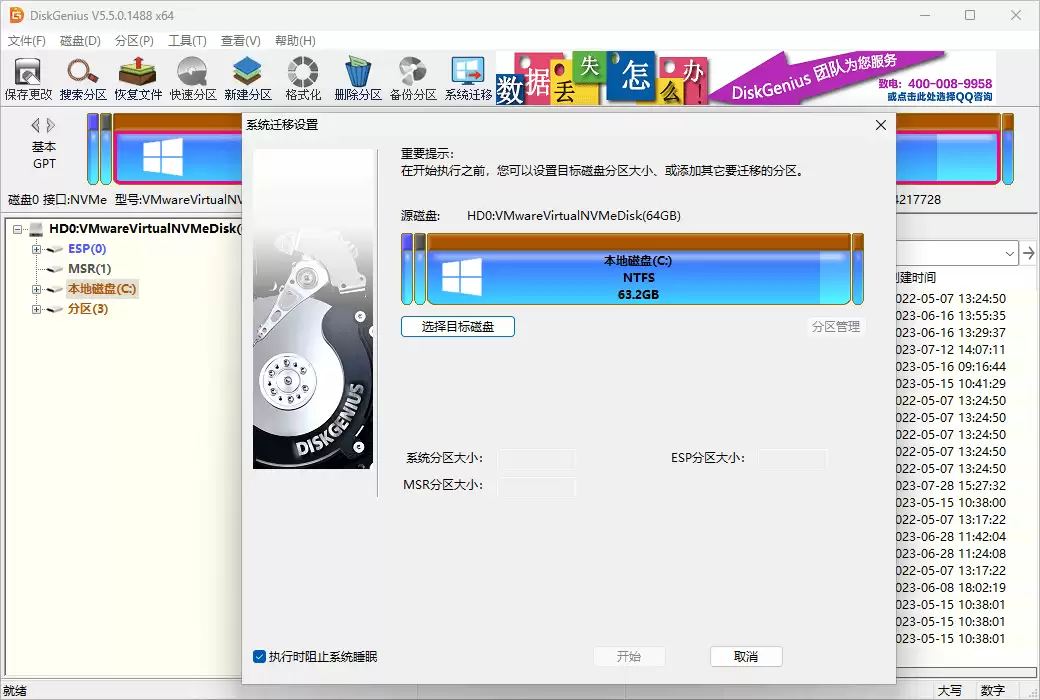Click the Delete Partition (删除分区) icon

pos(358,78)
